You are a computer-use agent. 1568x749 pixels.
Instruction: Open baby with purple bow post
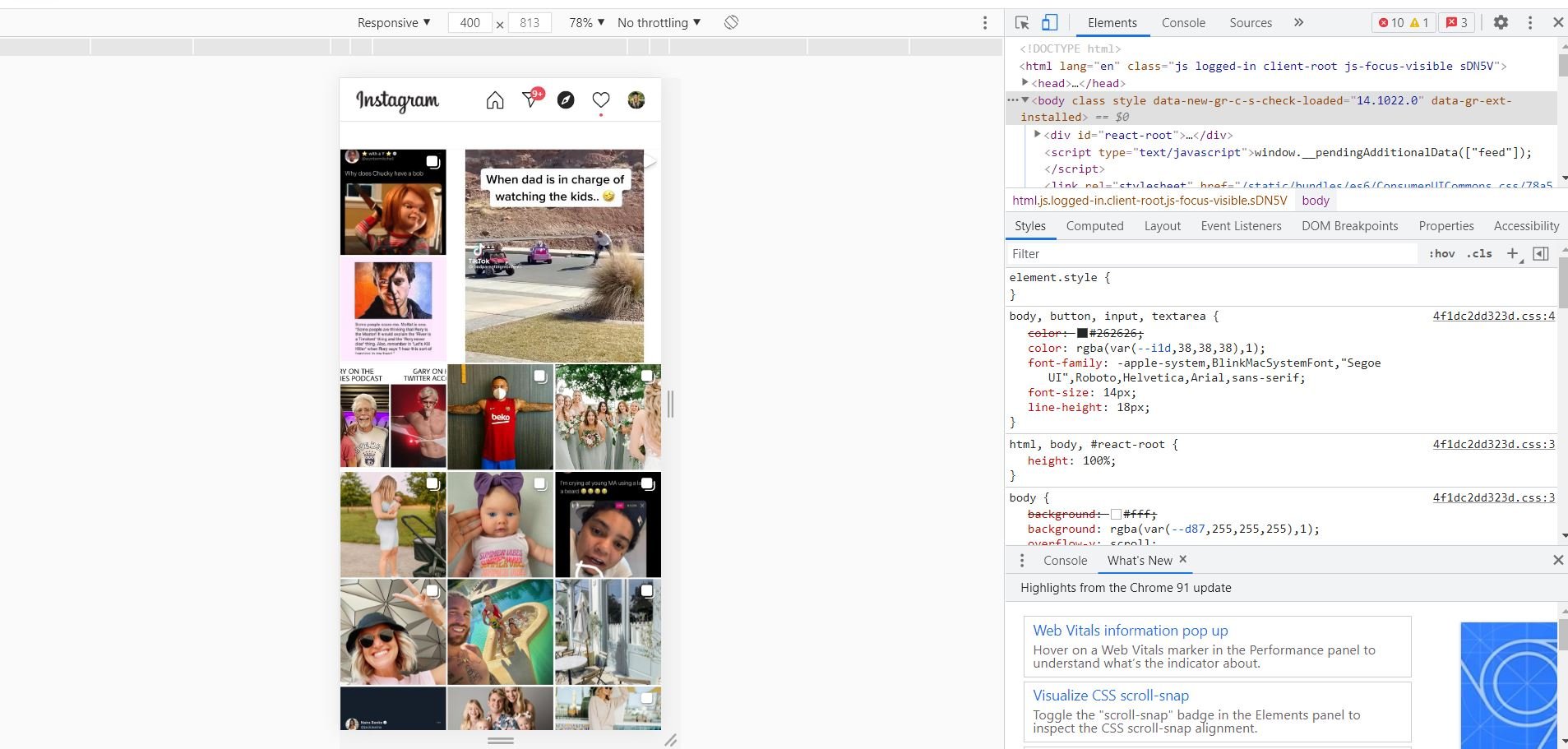coord(500,525)
